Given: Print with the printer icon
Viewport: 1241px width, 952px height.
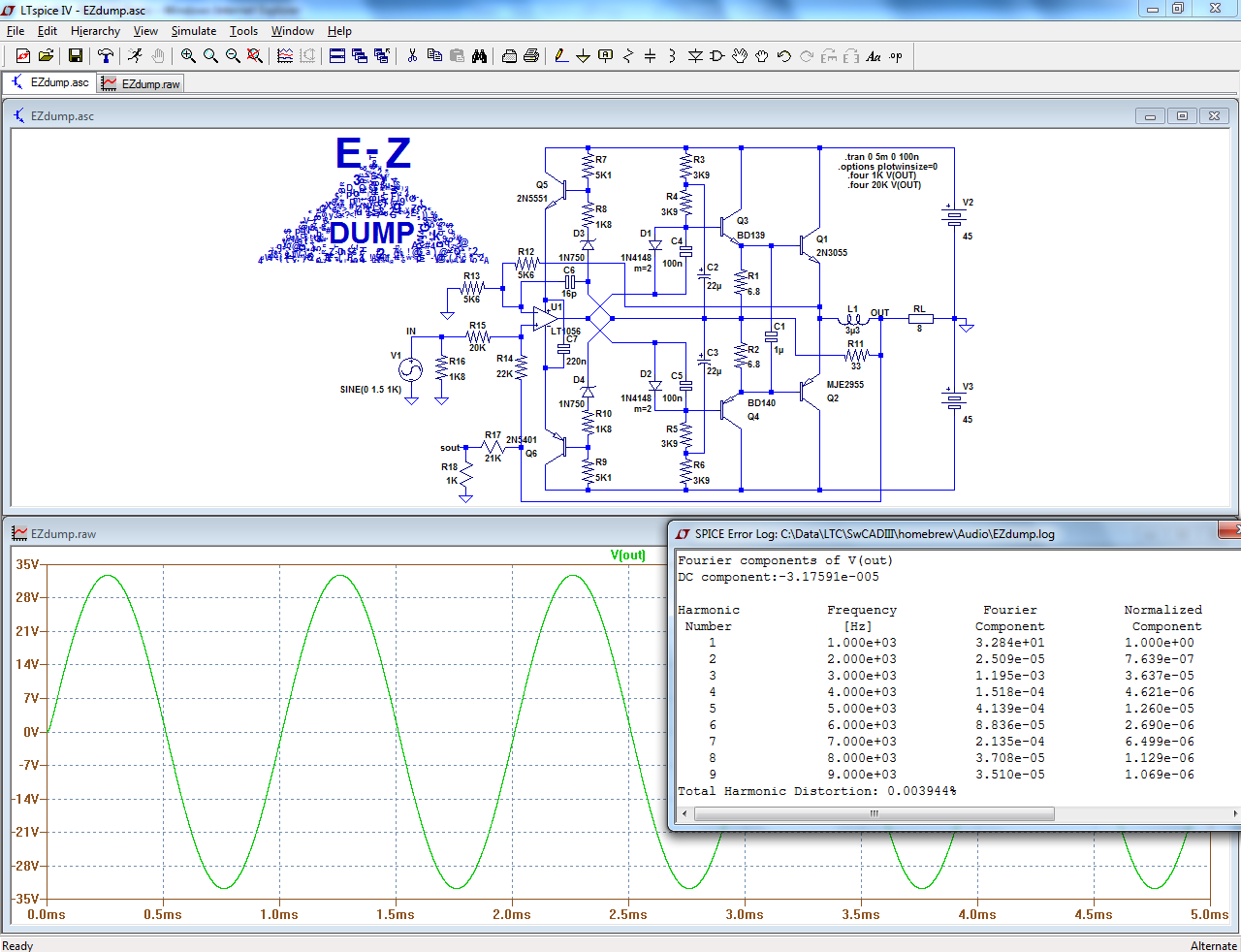Looking at the screenshot, I should (531, 56).
